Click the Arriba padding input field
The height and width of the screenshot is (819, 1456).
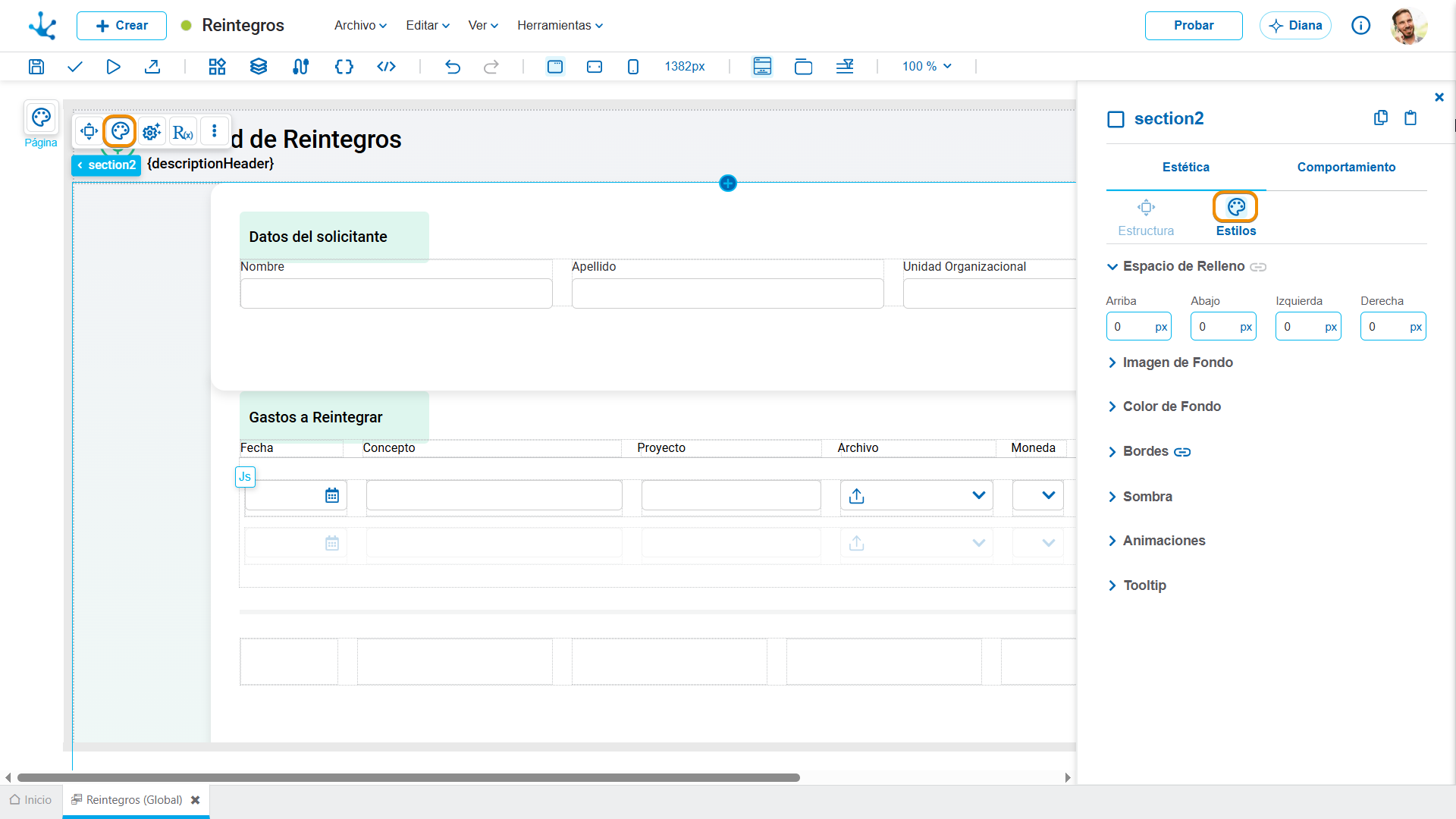1138,327
